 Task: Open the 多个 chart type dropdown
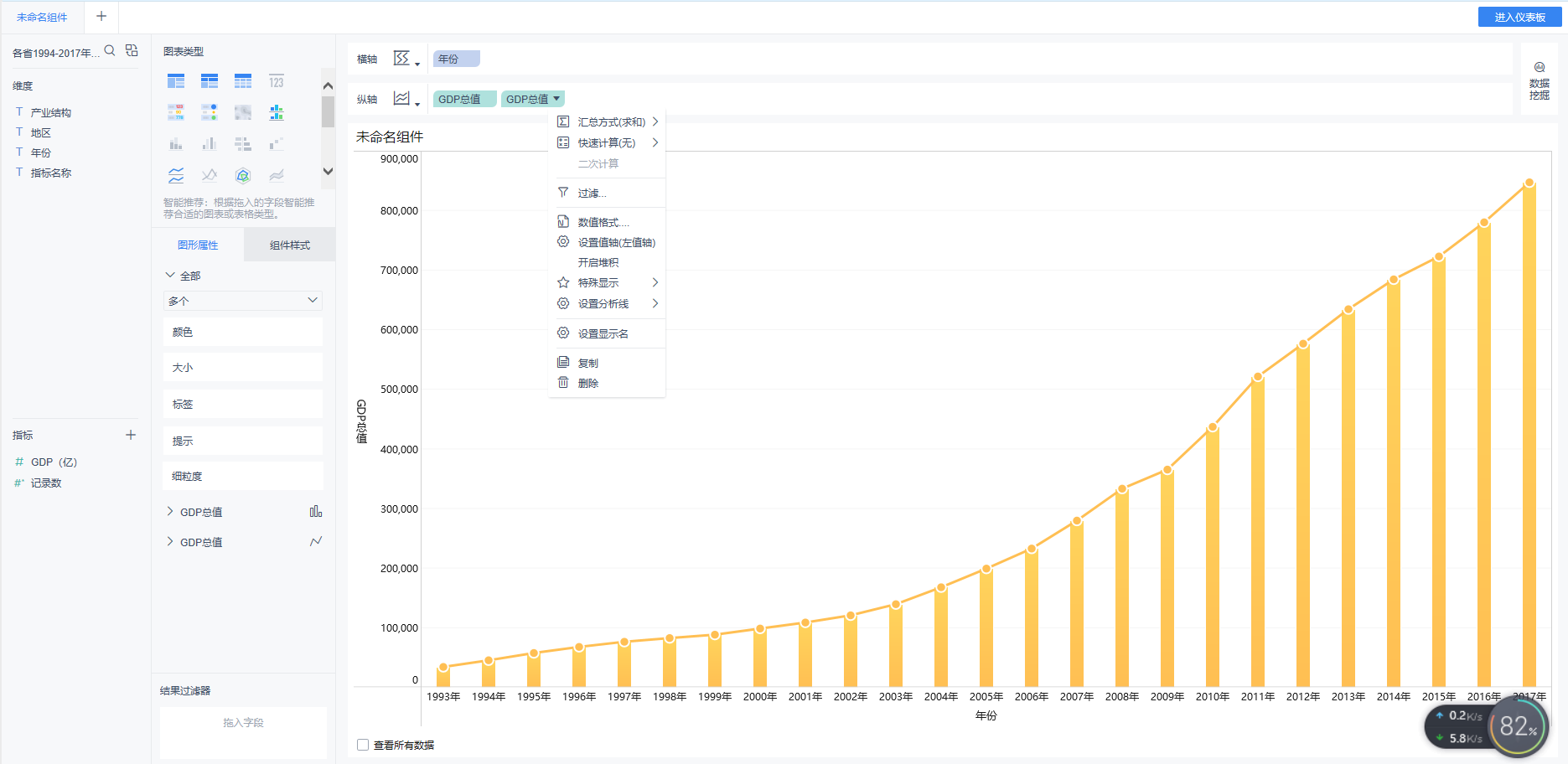pos(243,301)
